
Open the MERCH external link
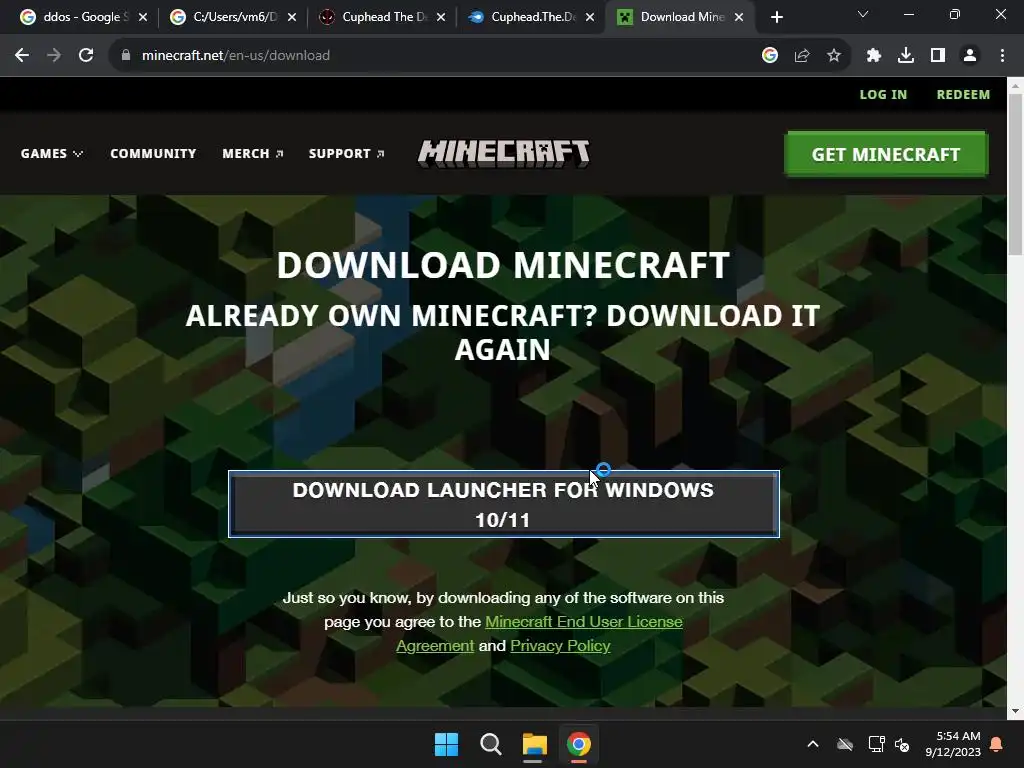coord(252,153)
